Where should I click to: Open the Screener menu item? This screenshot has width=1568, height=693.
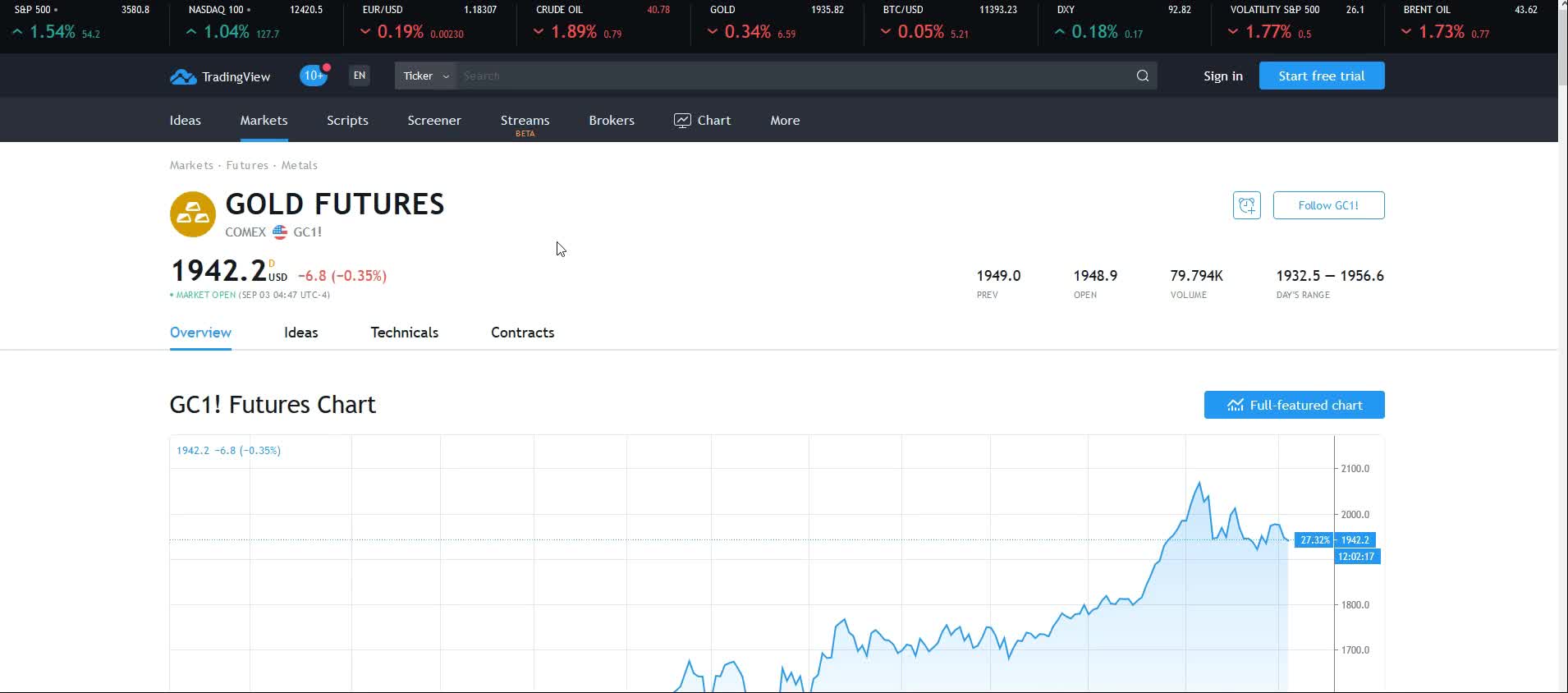[433, 120]
